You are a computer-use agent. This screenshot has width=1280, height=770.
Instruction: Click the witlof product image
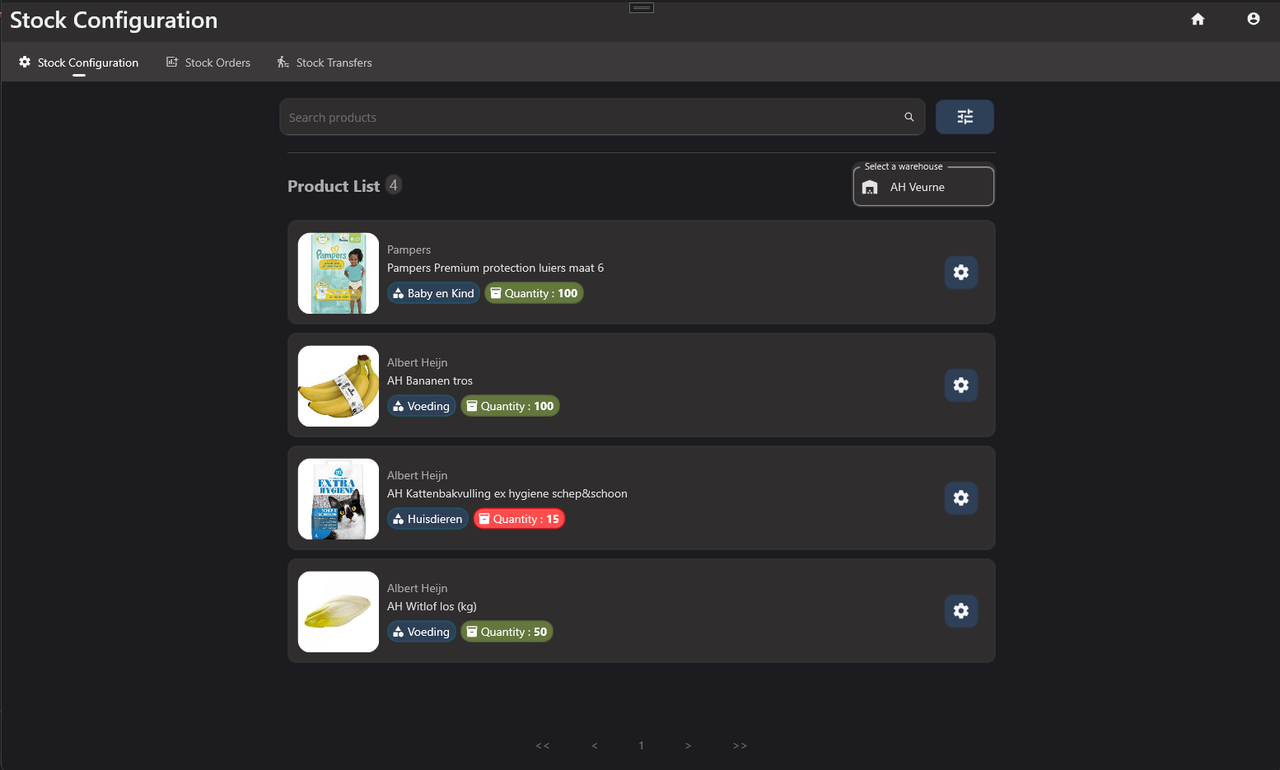click(338, 612)
